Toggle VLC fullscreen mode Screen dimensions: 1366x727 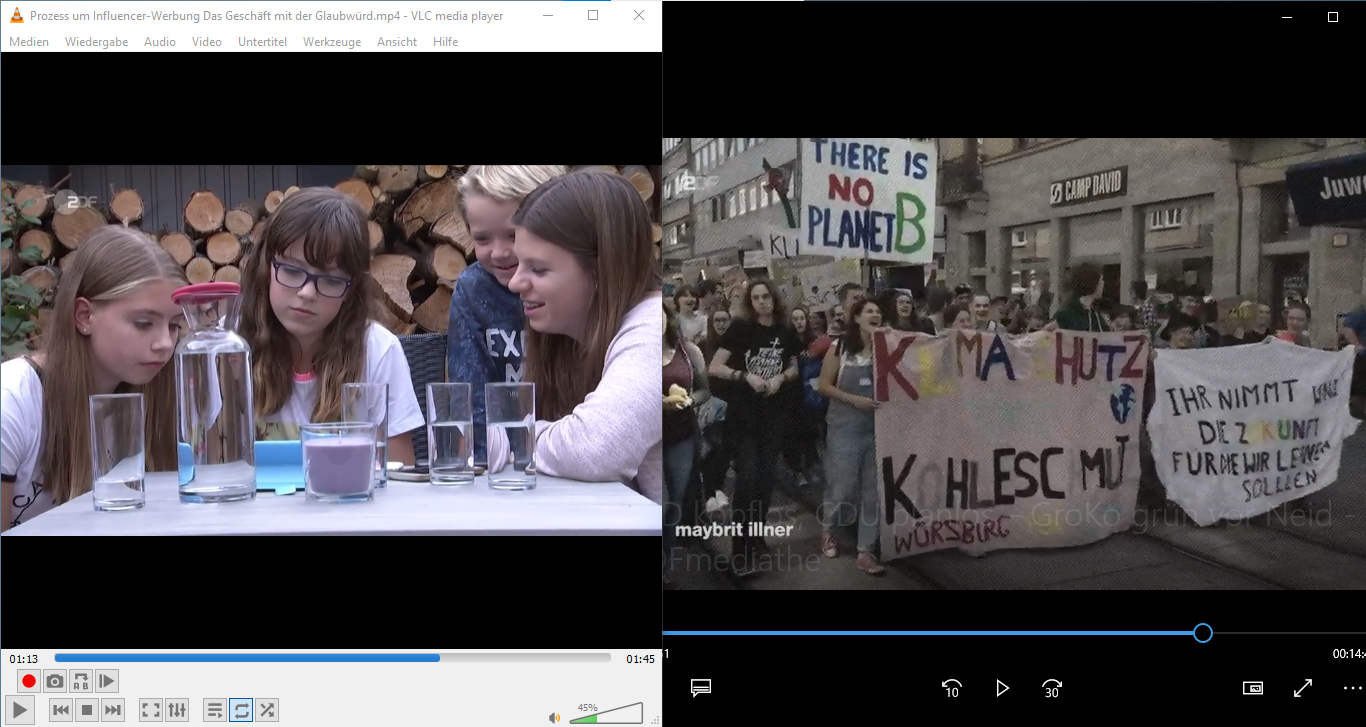click(x=151, y=711)
